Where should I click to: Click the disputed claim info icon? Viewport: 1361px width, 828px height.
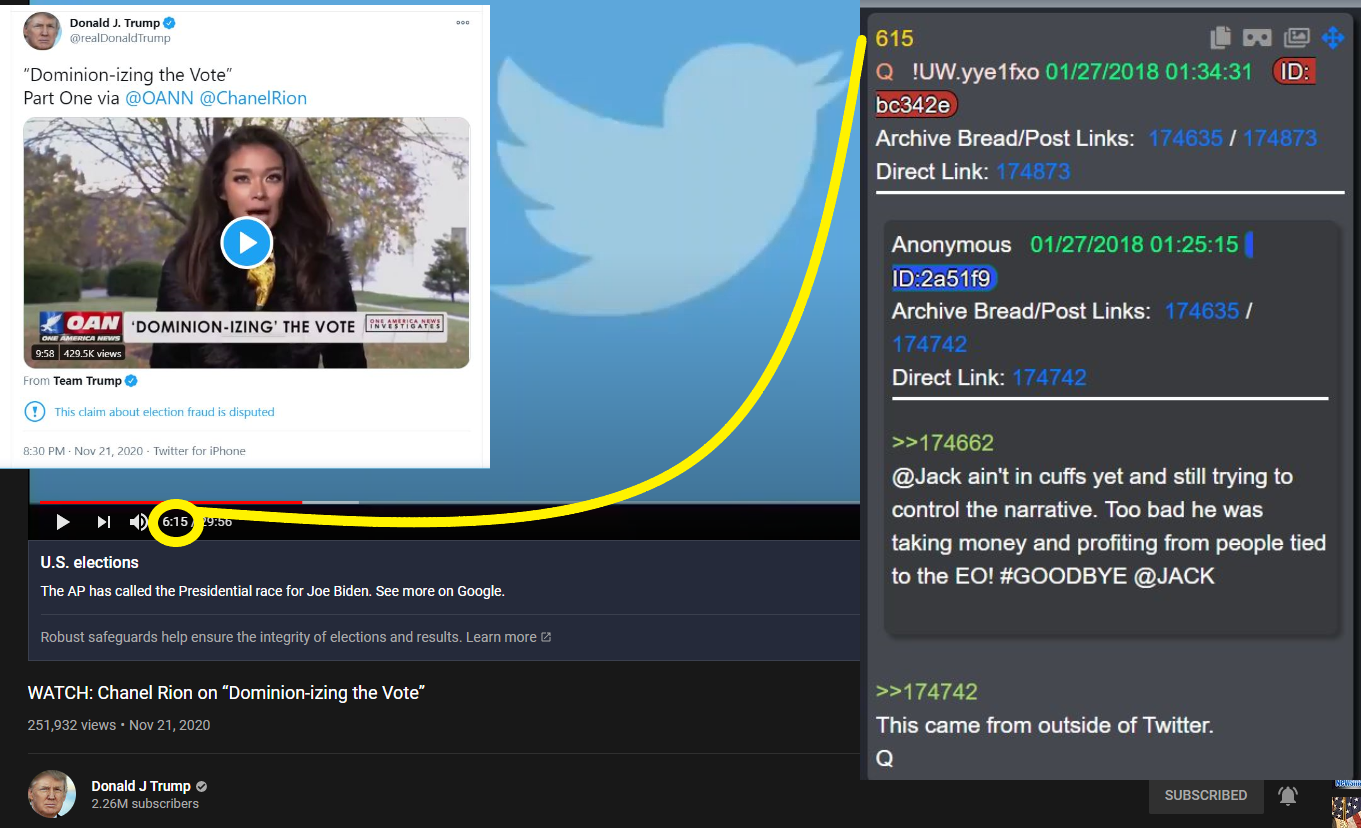tap(35, 412)
